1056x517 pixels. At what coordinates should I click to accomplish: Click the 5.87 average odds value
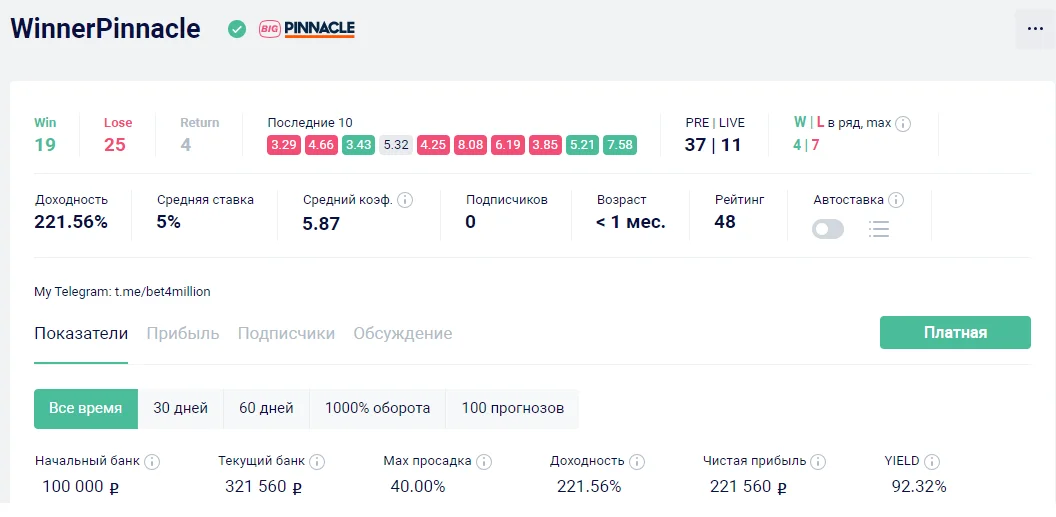coord(321,223)
